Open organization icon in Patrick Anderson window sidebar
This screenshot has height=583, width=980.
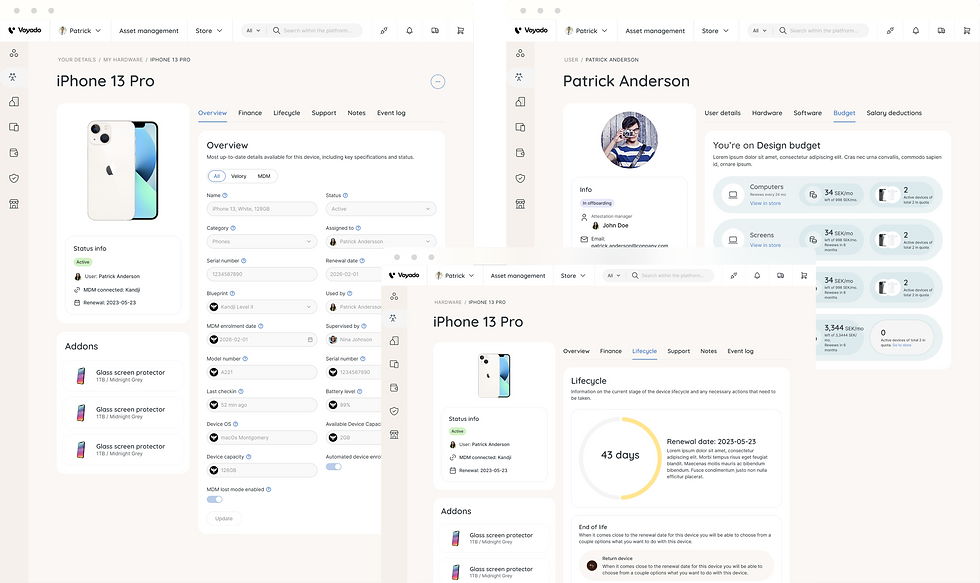point(520,53)
